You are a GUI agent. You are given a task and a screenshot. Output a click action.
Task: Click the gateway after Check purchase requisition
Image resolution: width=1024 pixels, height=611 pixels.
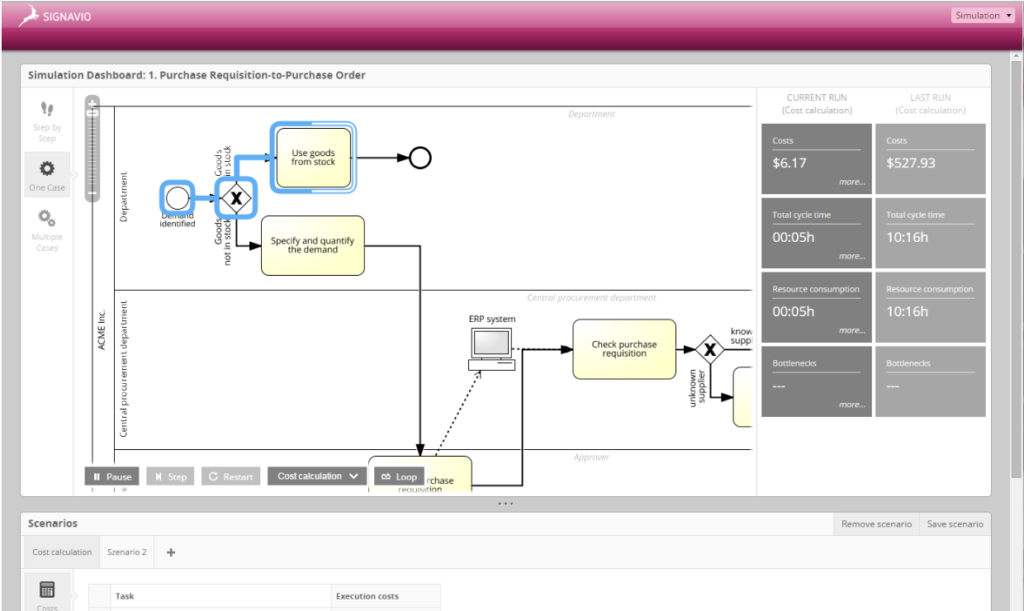[x=710, y=349]
